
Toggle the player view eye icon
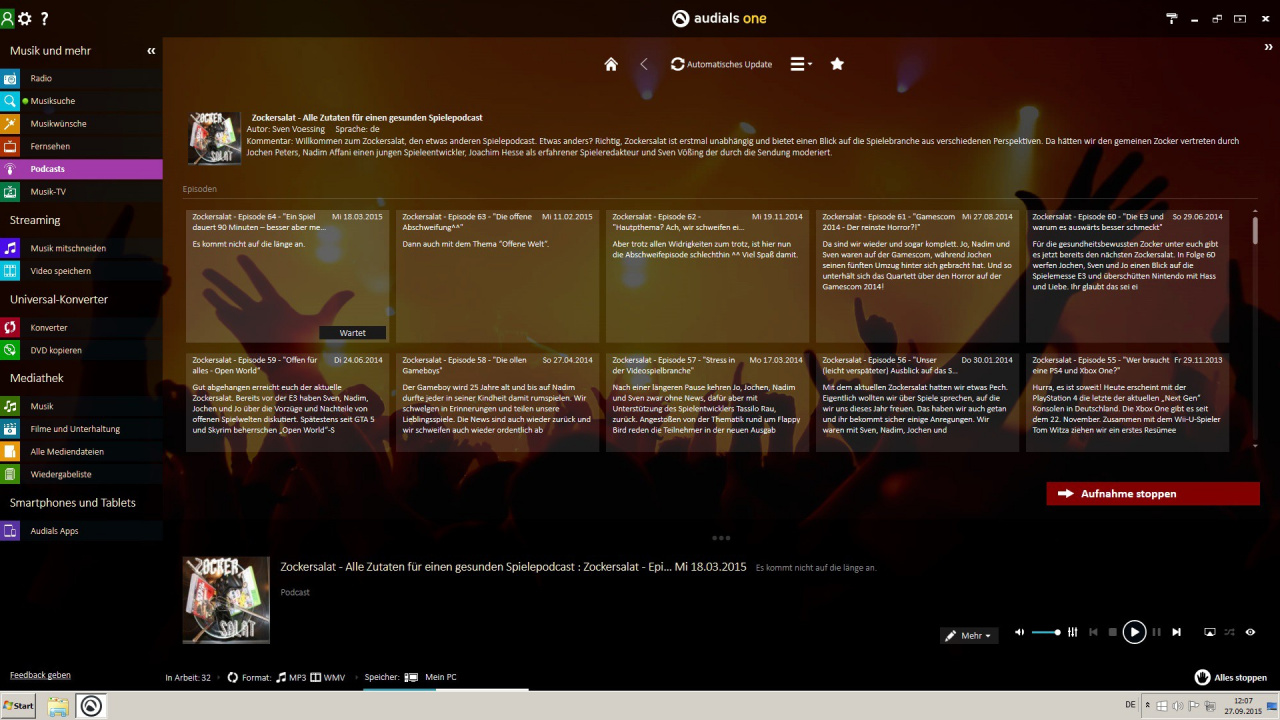1250,632
